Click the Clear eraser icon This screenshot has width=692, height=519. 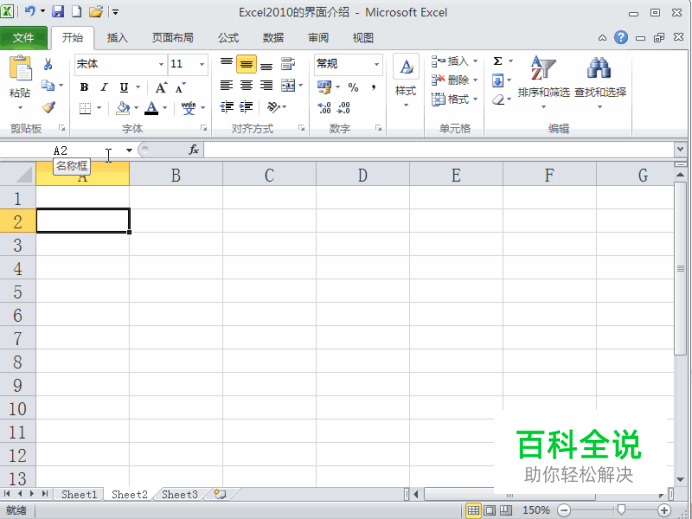[x=498, y=100]
